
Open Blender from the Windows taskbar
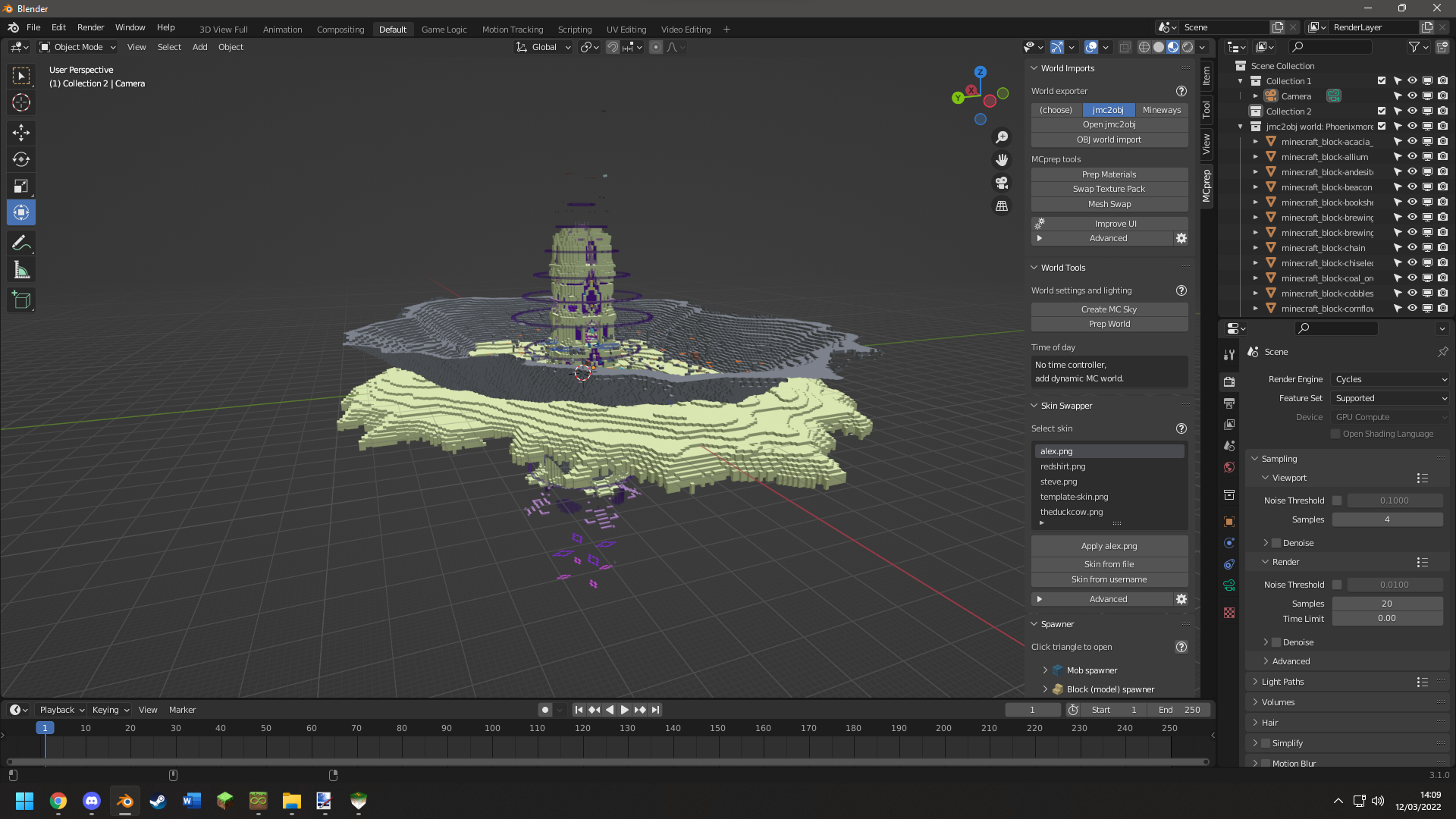pos(124,801)
